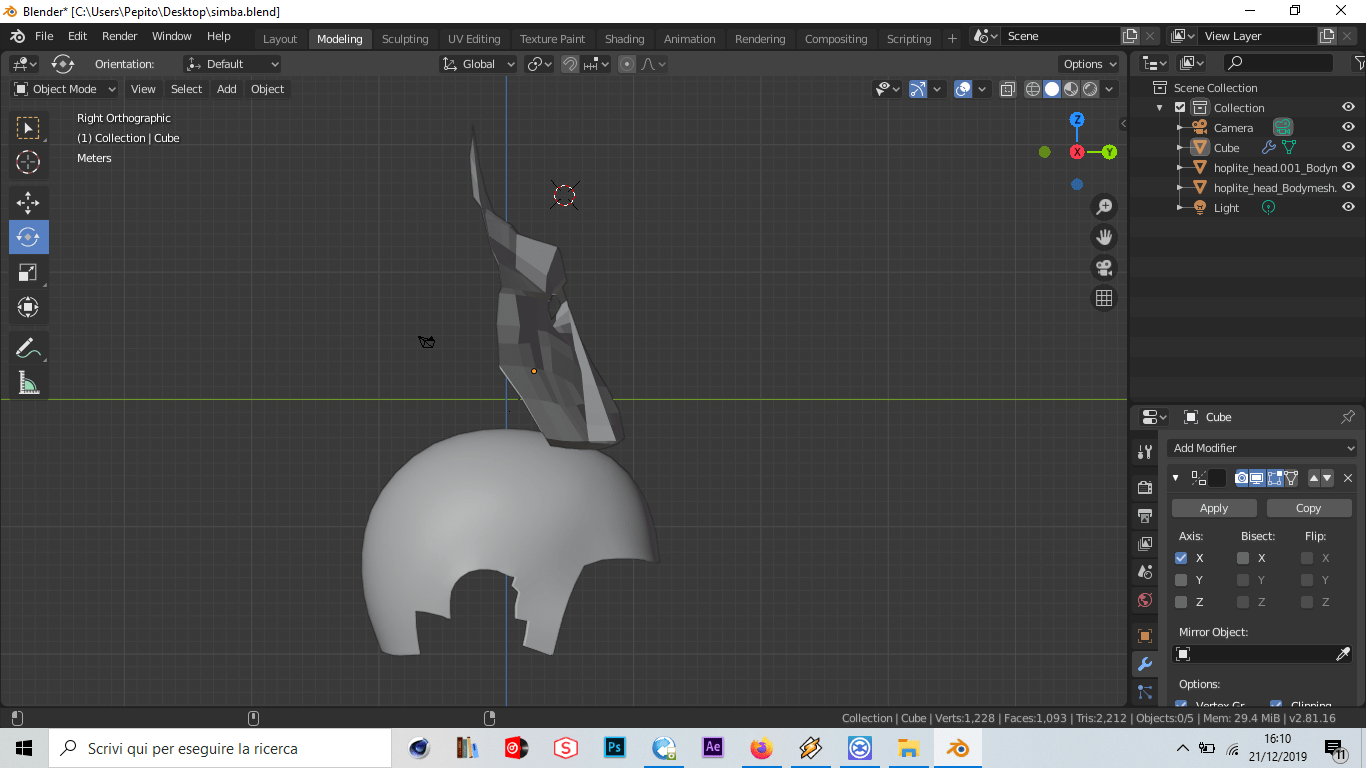Open the Object properties tab
This screenshot has width=1366, height=768.
(1145, 636)
